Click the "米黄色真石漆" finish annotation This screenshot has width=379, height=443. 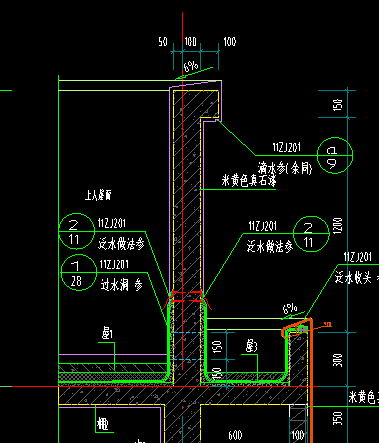coord(249,181)
